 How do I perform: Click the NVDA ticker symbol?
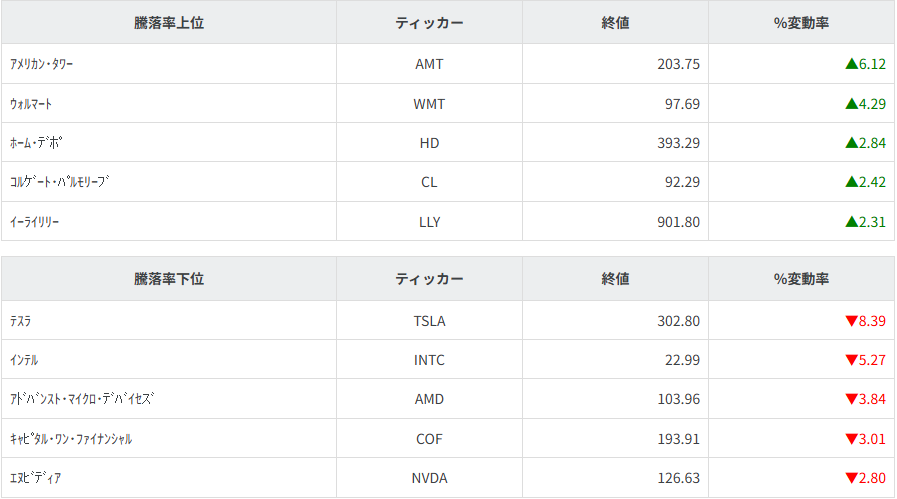pyautogui.click(x=429, y=478)
